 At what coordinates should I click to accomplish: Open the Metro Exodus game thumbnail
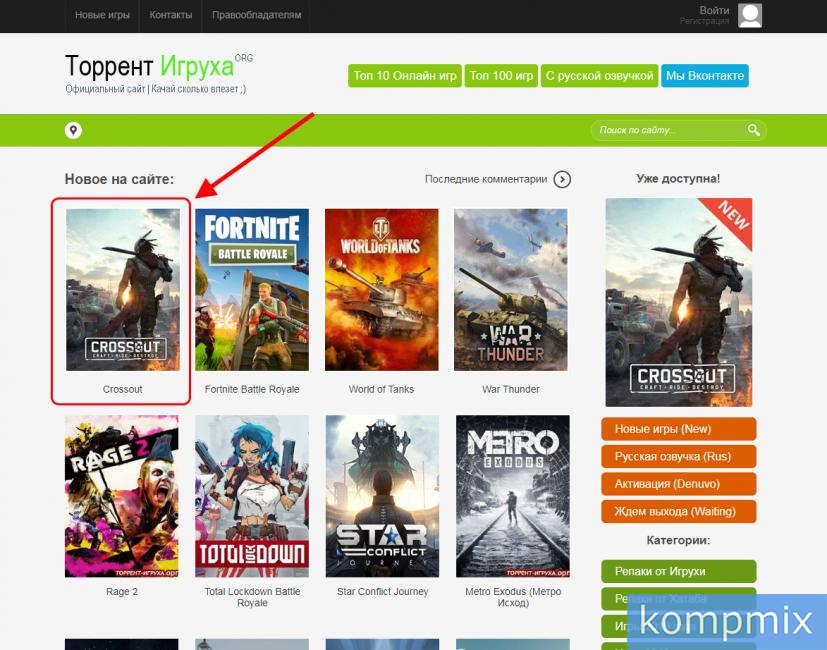click(x=511, y=496)
